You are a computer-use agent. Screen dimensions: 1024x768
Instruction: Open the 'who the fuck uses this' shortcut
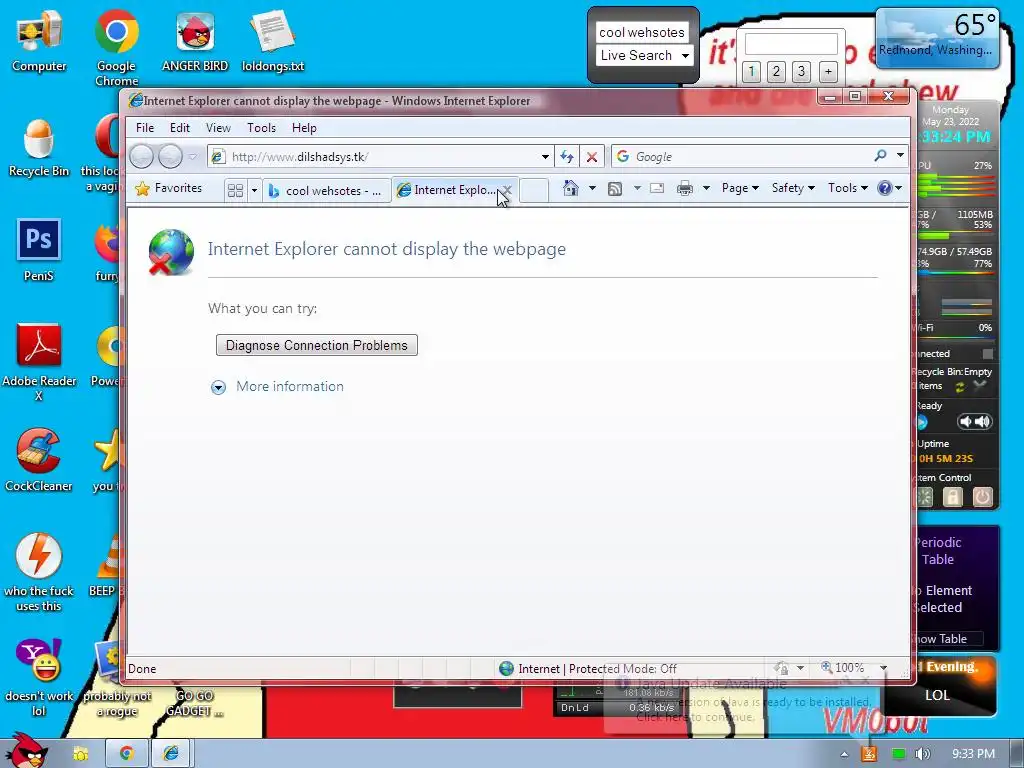pos(39,573)
